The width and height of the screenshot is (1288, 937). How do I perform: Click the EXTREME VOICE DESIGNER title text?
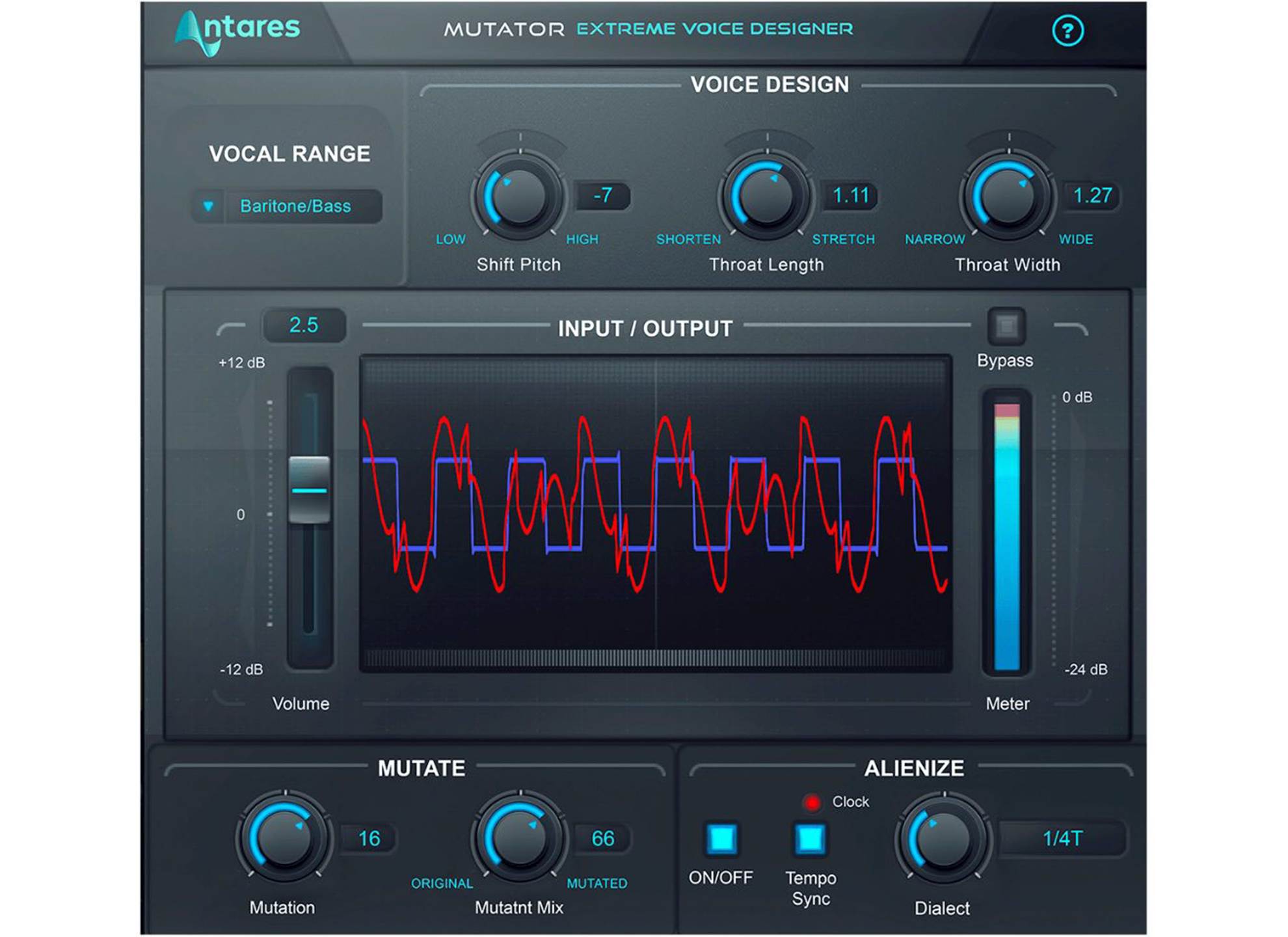click(x=714, y=29)
